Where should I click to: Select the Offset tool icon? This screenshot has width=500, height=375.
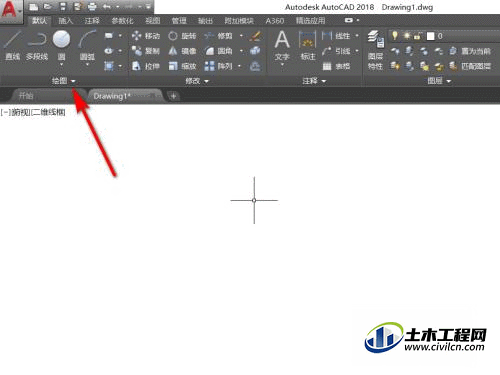[x=255, y=66]
